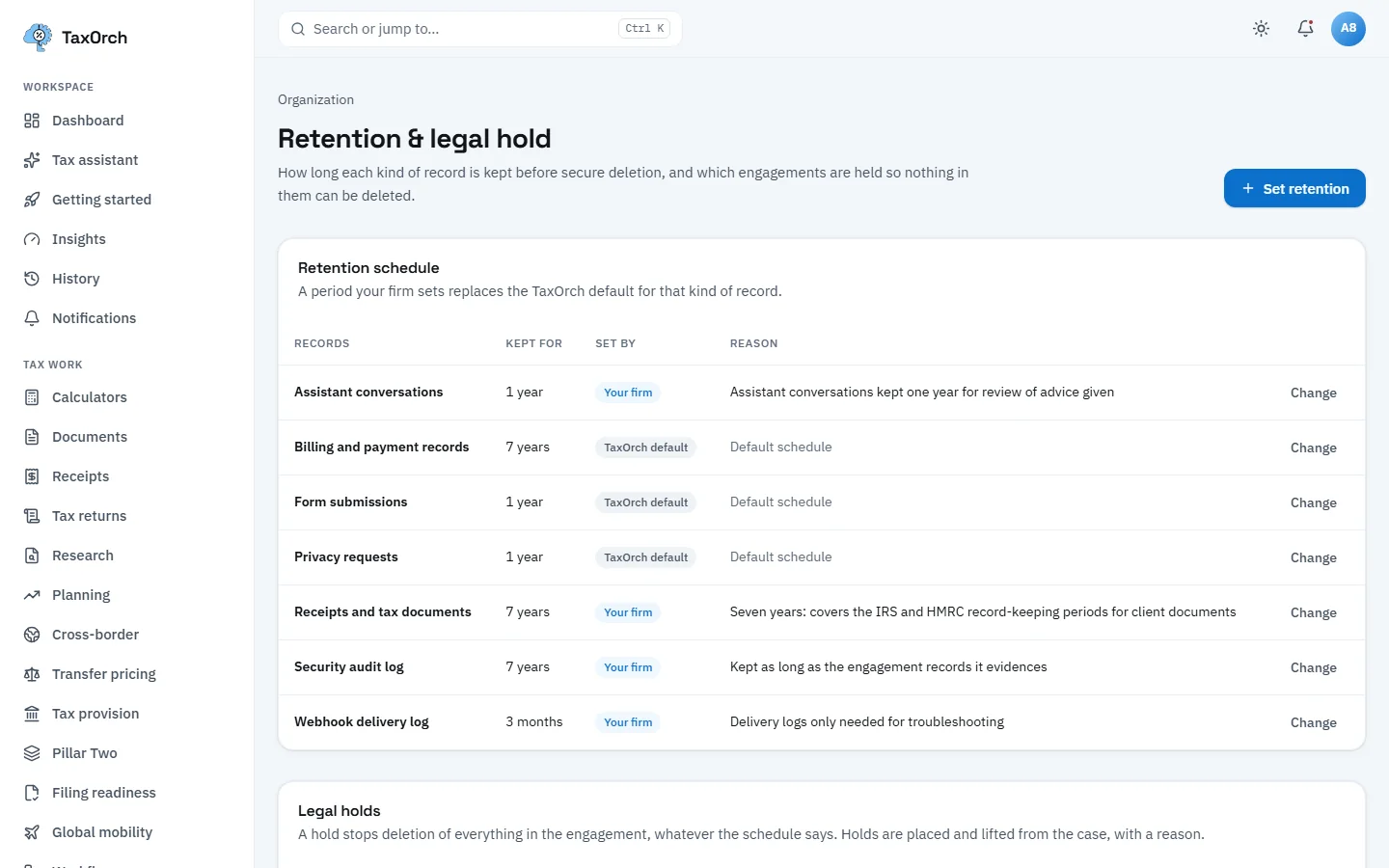Image resolution: width=1389 pixels, height=868 pixels.
Task: Open the Documents file icon
Action: tap(32, 437)
